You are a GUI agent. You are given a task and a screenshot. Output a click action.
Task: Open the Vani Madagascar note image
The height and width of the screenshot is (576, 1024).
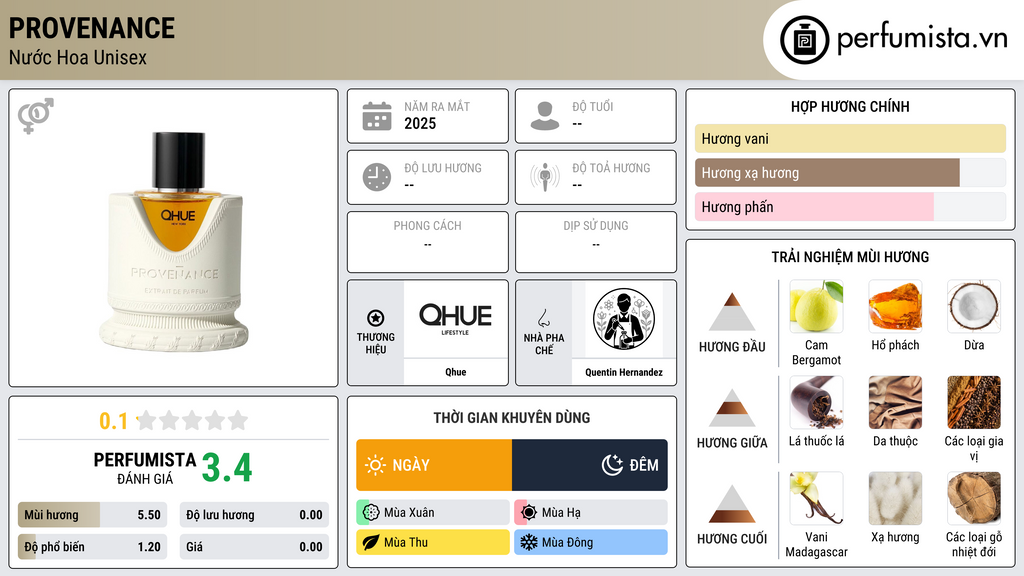(x=816, y=498)
